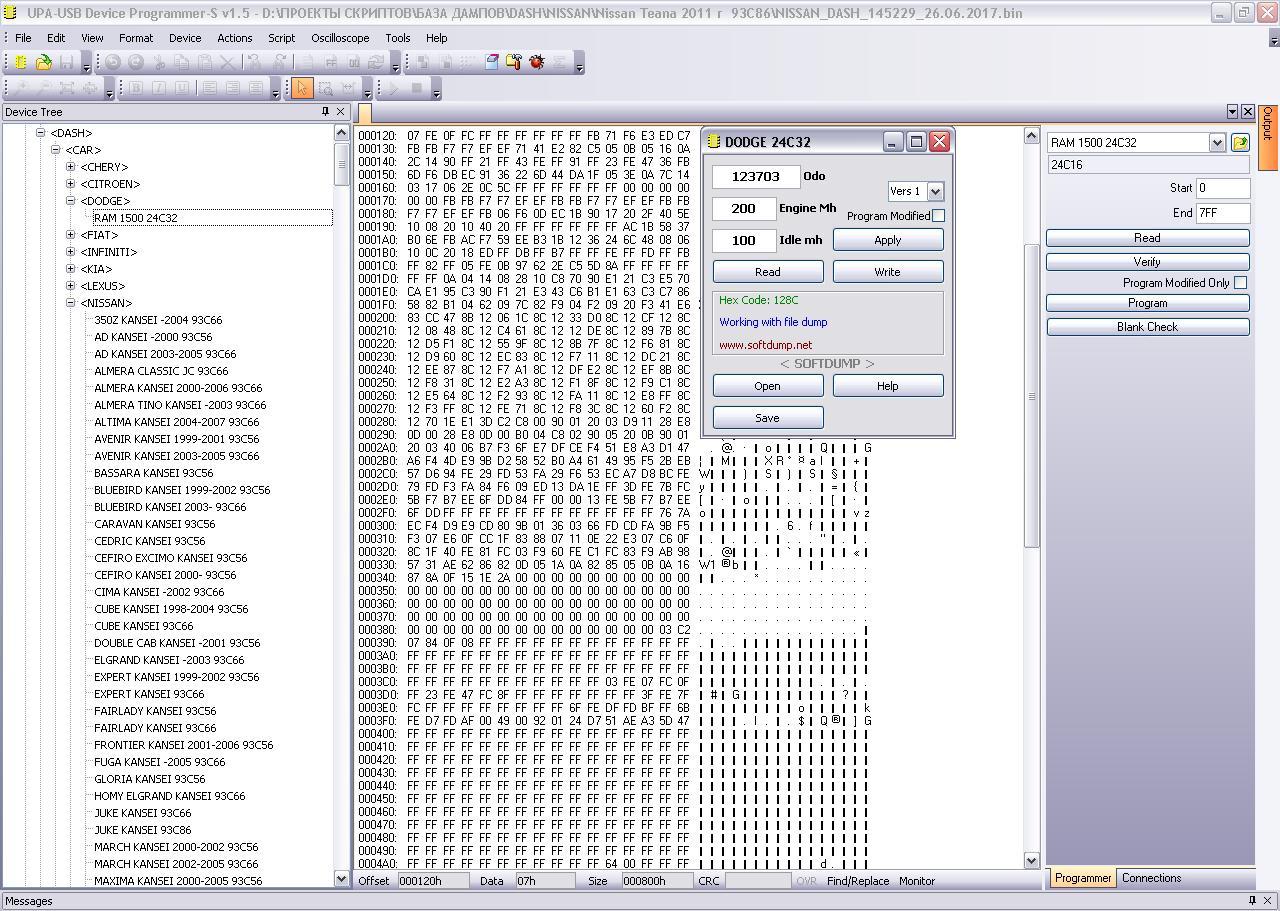Image resolution: width=1280 pixels, height=911 pixels.
Task: Collapse the <DASH> tree node
Action: coord(41,133)
